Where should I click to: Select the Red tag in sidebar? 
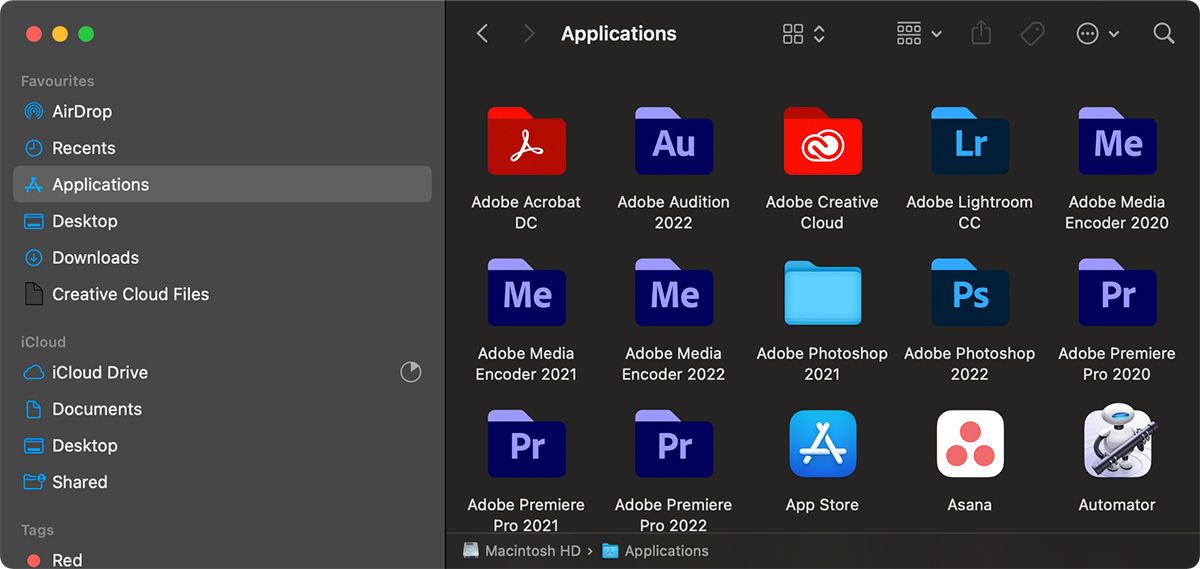tap(67, 560)
